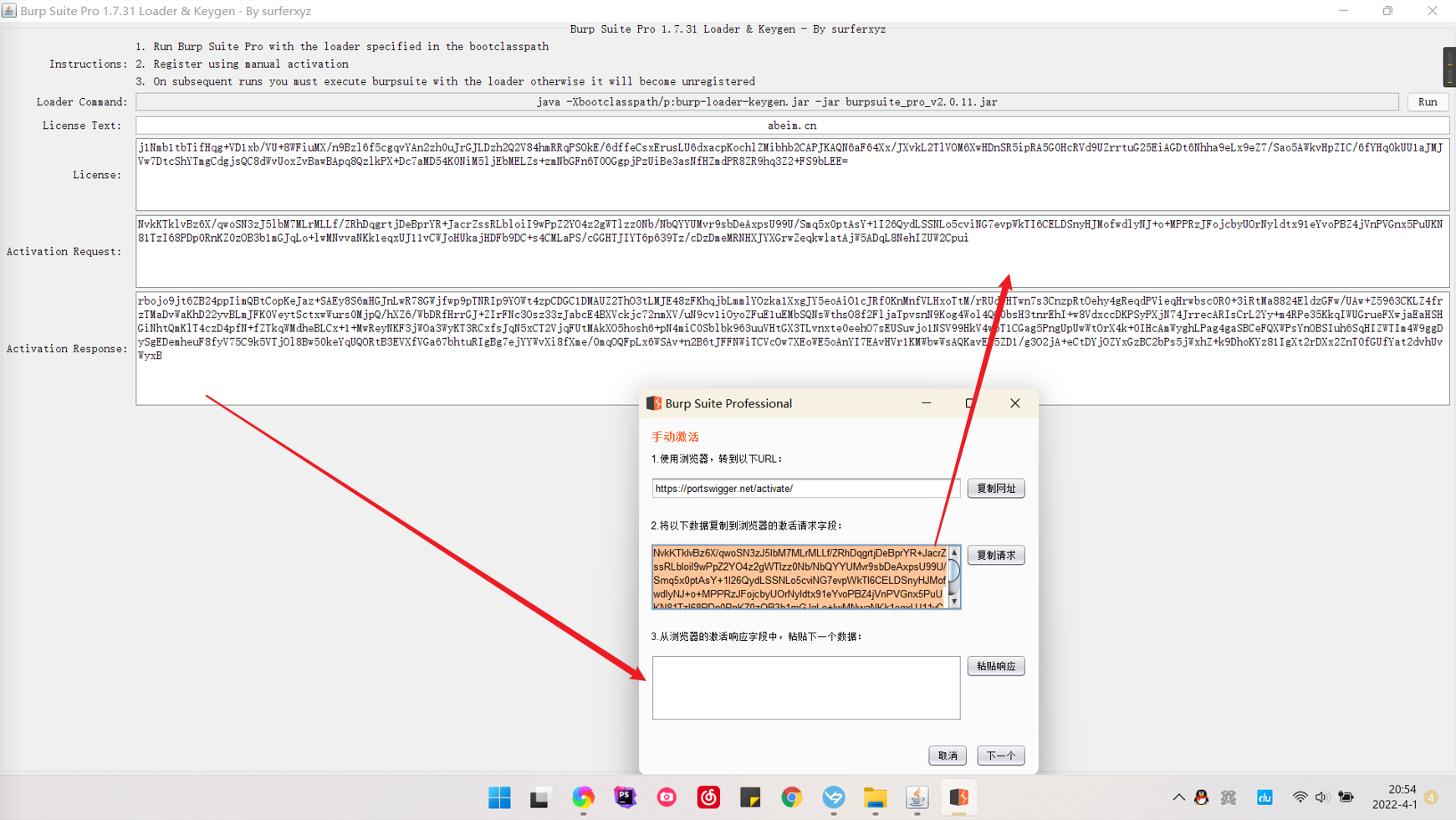
Task: Click the 英 input method indicator
Action: coord(1229,797)
